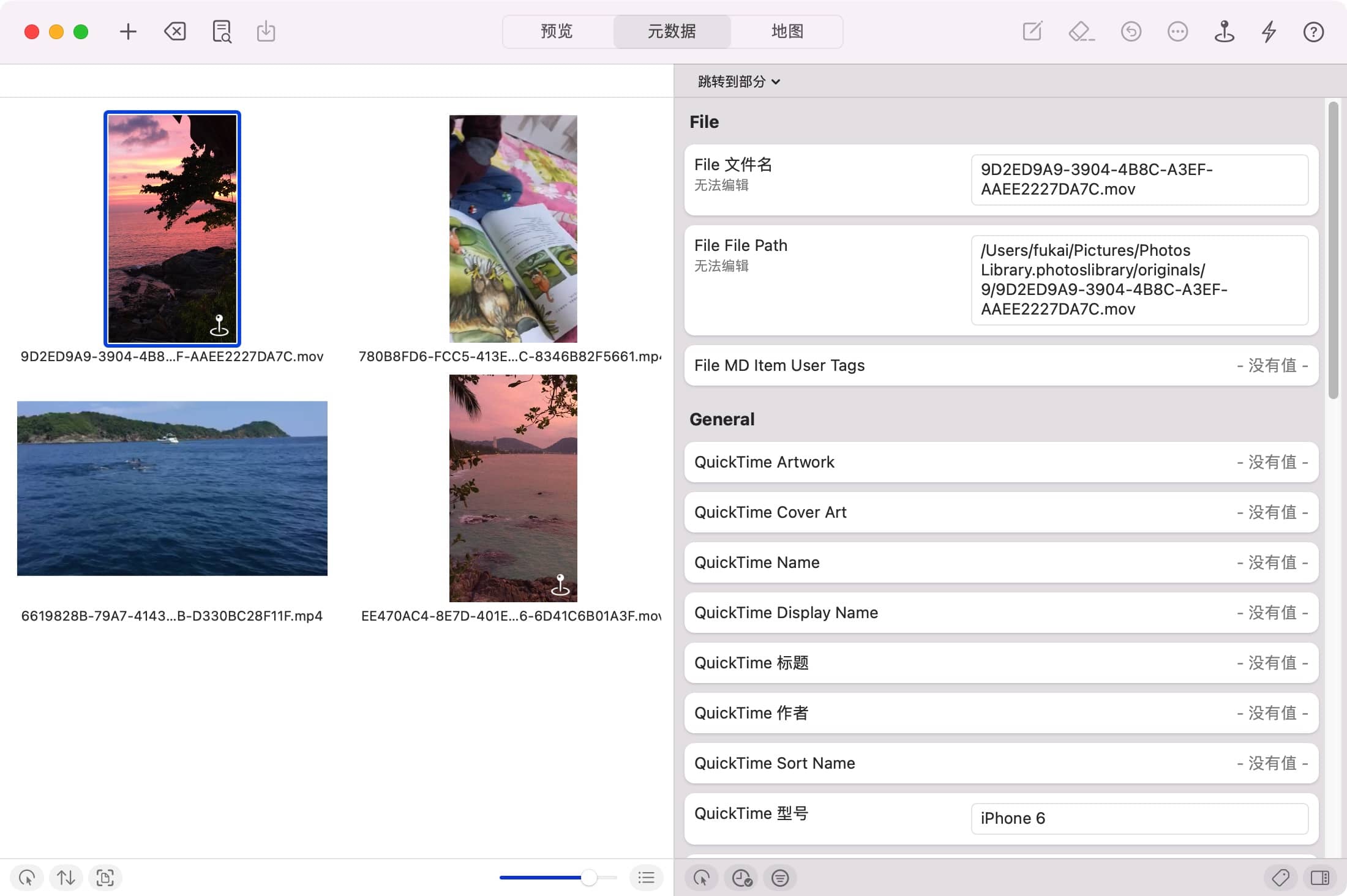
Task: Add files with the plus icon
Action: pos(128,31)
